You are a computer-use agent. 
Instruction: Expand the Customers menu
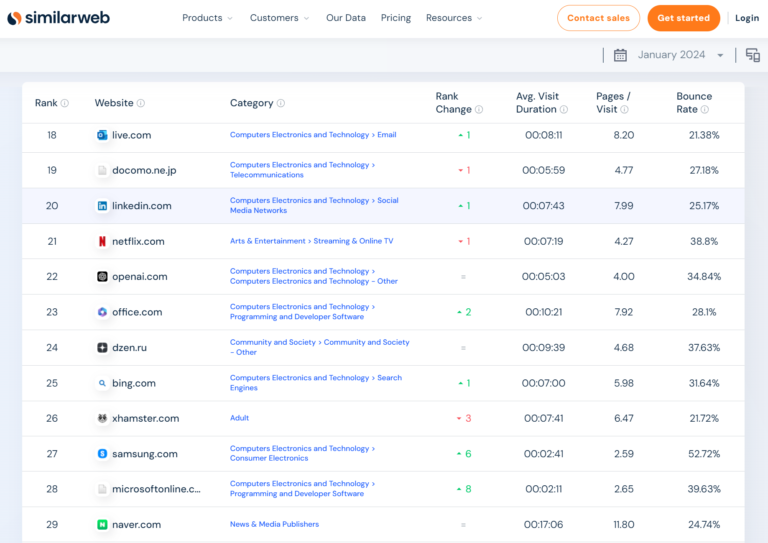[x=279, y=18]
